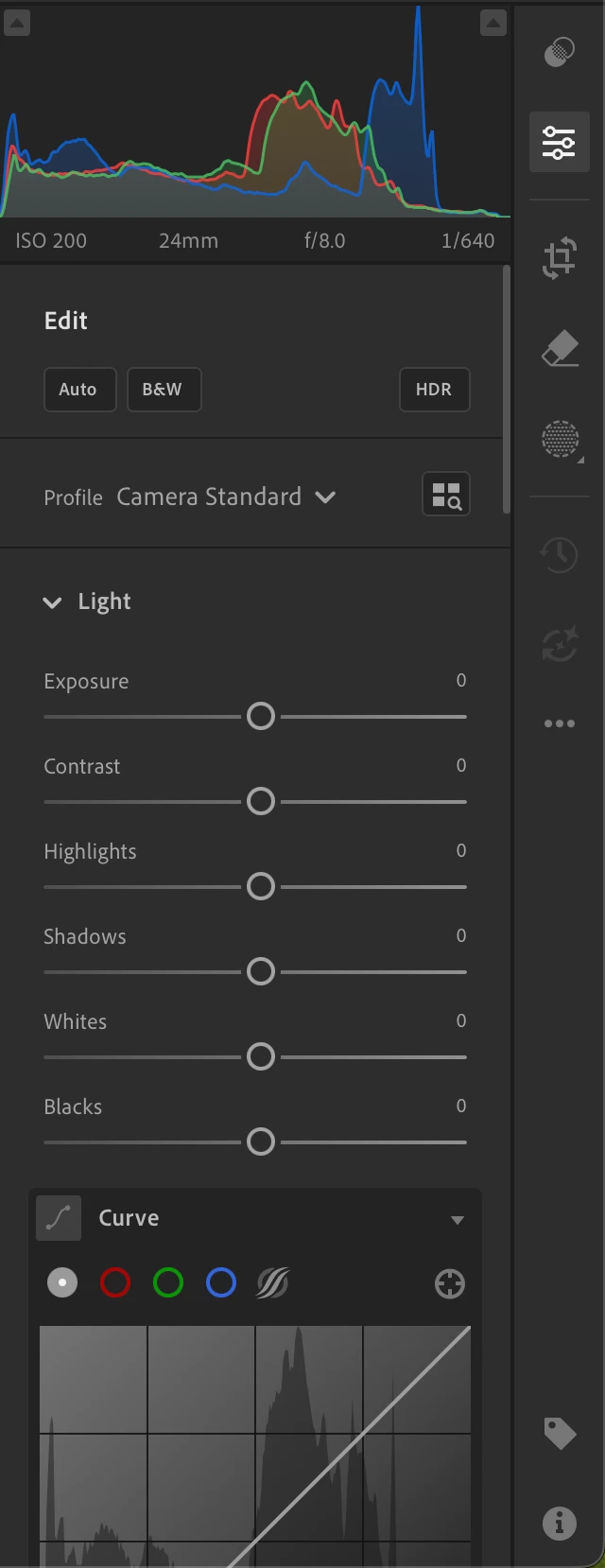Select the Crop and Rotate tool
The image size is (605, 1568).
559,258
